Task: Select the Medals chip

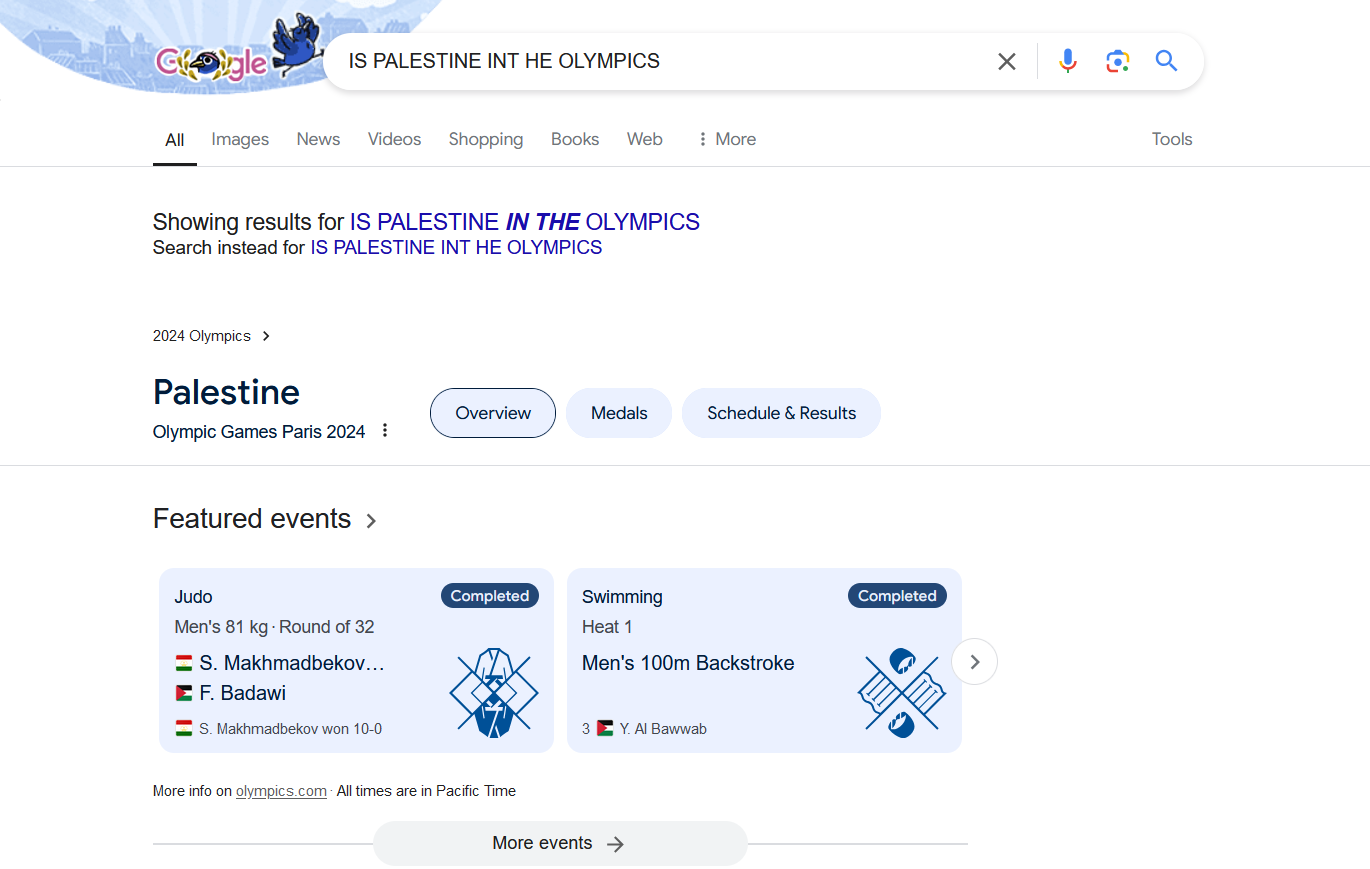Action: click(619, 413)
